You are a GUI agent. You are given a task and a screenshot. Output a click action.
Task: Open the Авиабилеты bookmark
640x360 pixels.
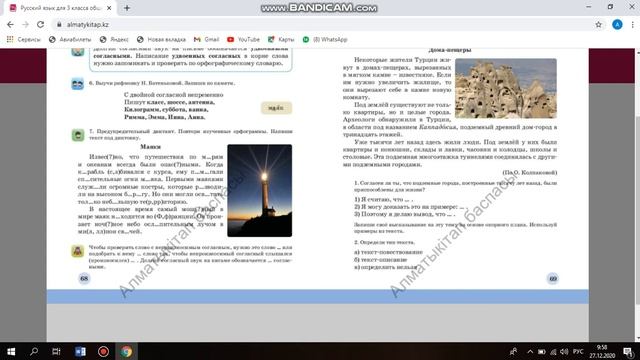coord(70,40)
